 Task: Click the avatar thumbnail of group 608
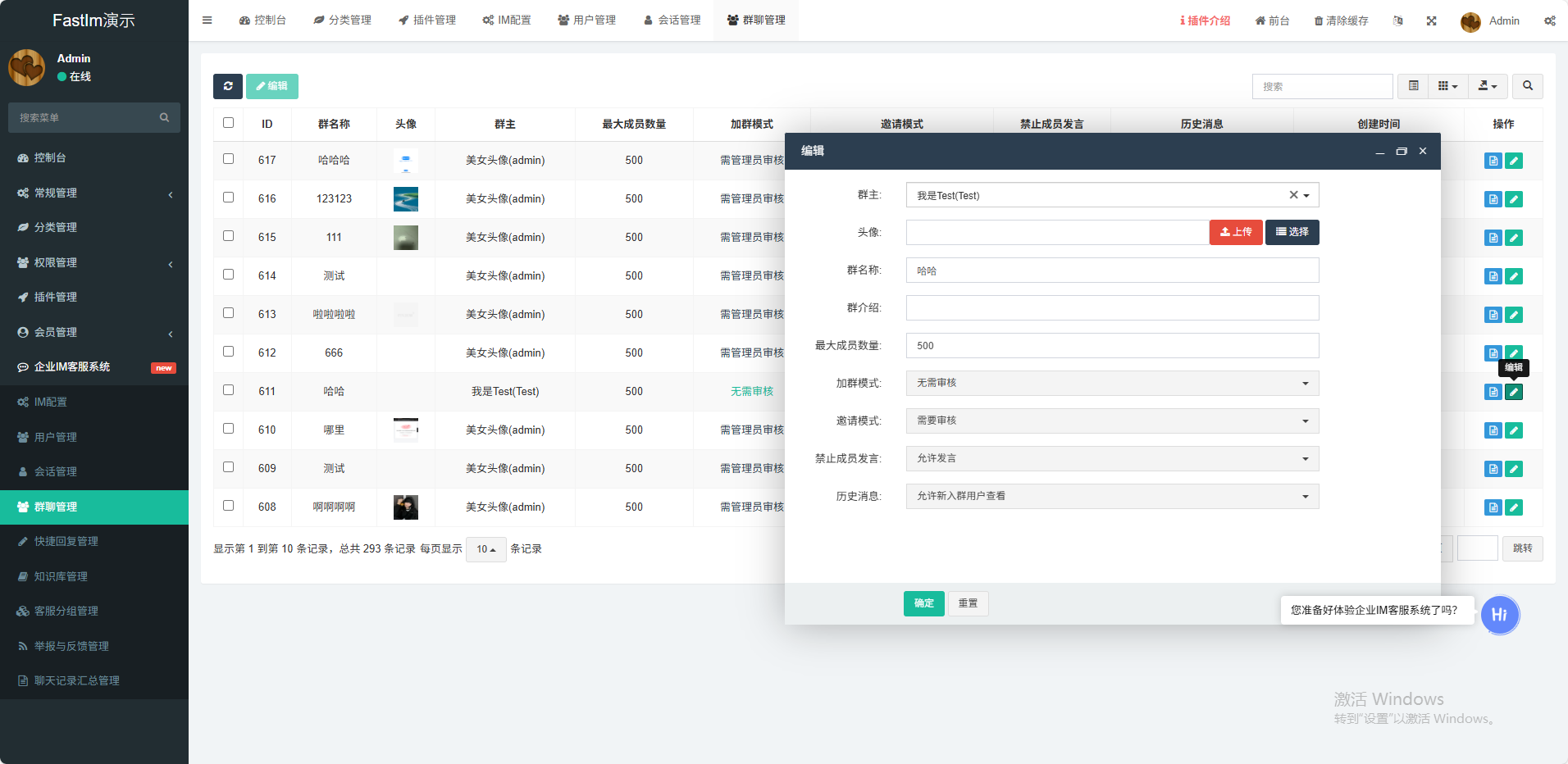(x=406, y=507)
